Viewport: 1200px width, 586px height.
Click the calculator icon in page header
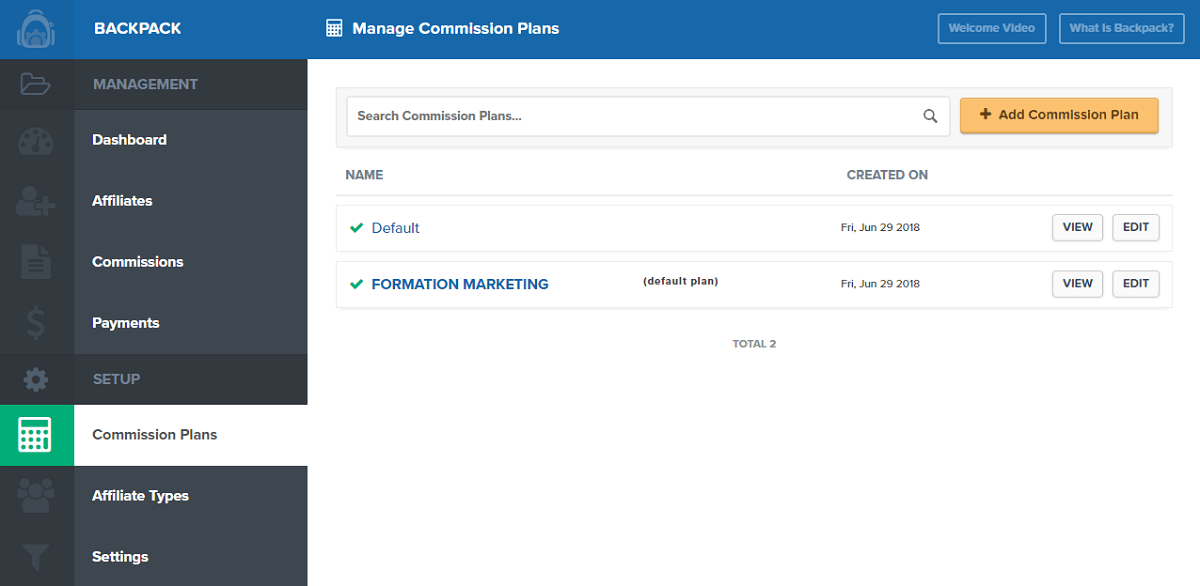point(335,28)
